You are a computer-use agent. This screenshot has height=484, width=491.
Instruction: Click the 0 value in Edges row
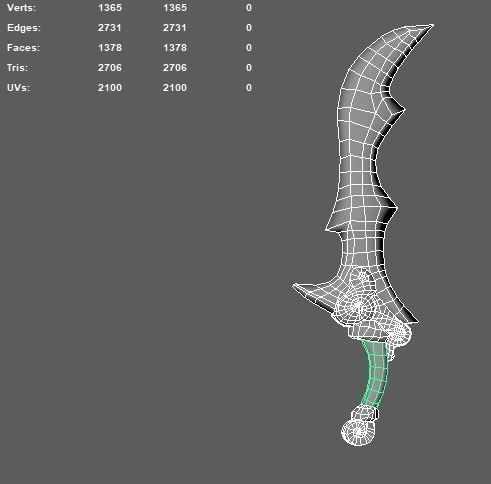[249, 28]
